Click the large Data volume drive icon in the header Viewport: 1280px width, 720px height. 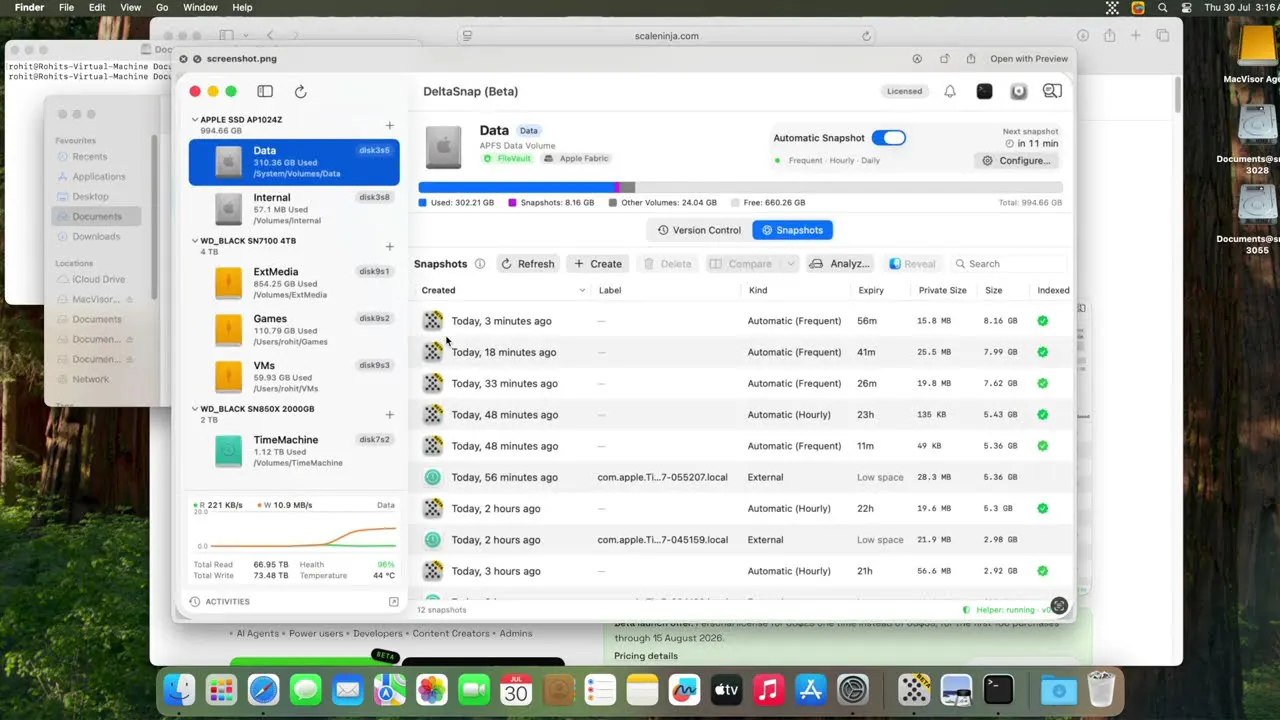444,146
